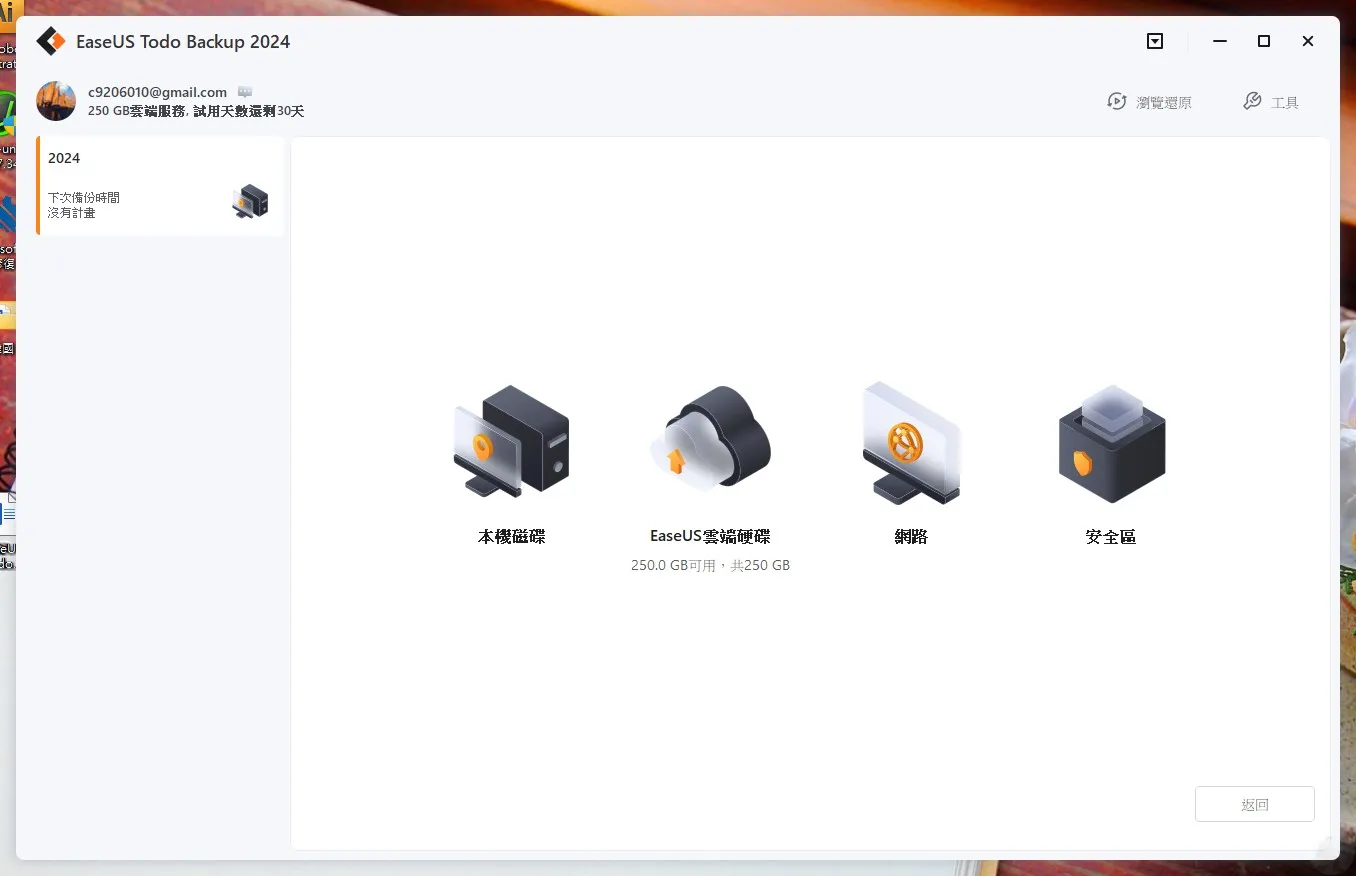The width and height of the screenshot is (1356, 876).
Task: Close the EaseUS Todo Backup window
Action: click(x=1308, y=41)
